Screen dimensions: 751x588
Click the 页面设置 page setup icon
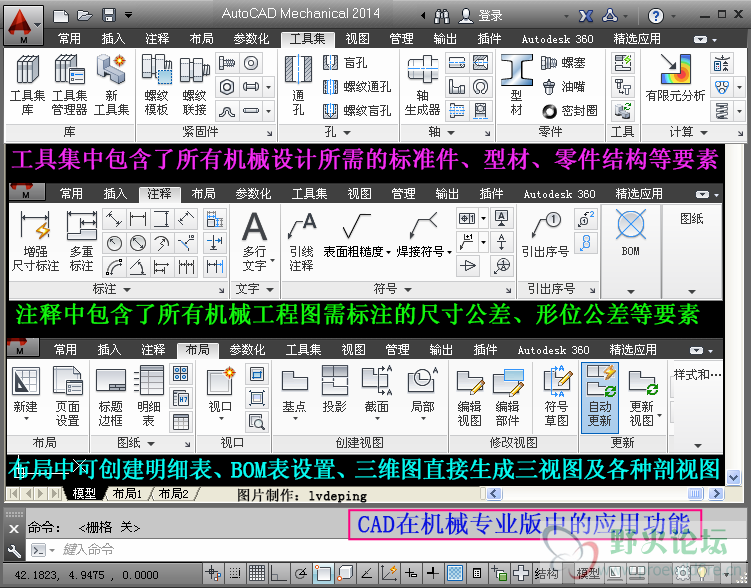(x=68, y=396)
